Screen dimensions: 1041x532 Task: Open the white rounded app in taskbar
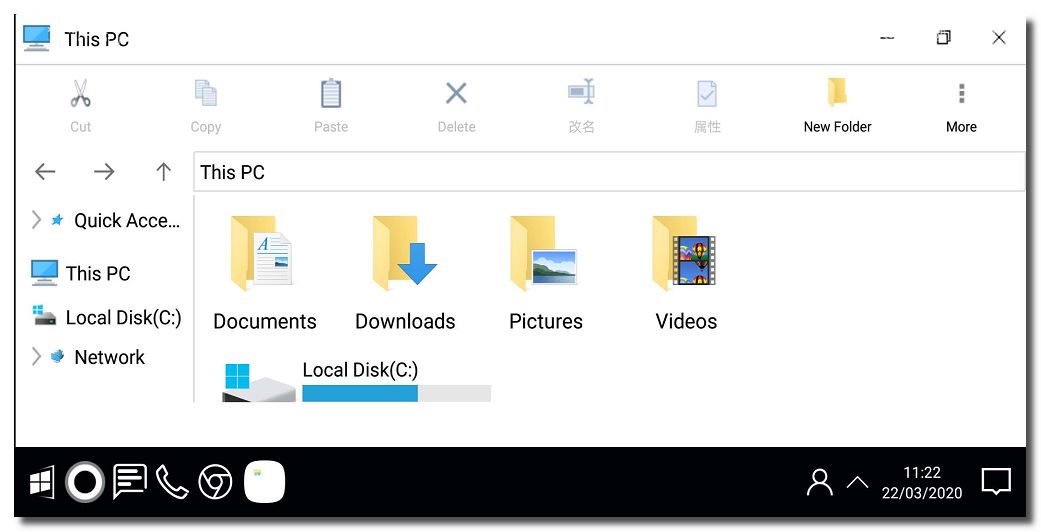(x=264, y=482)
